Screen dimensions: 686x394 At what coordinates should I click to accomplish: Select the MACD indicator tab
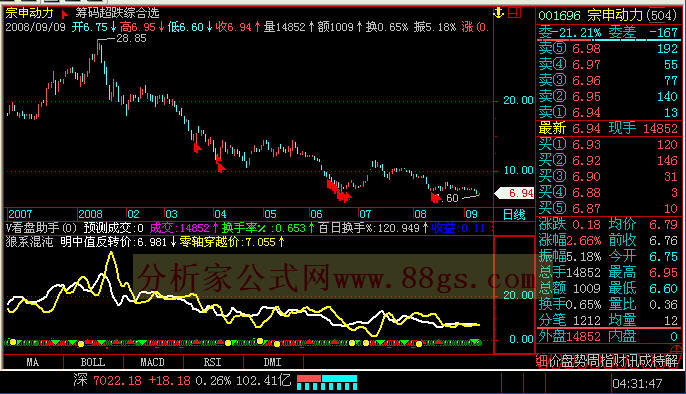[x=153, y=362]
